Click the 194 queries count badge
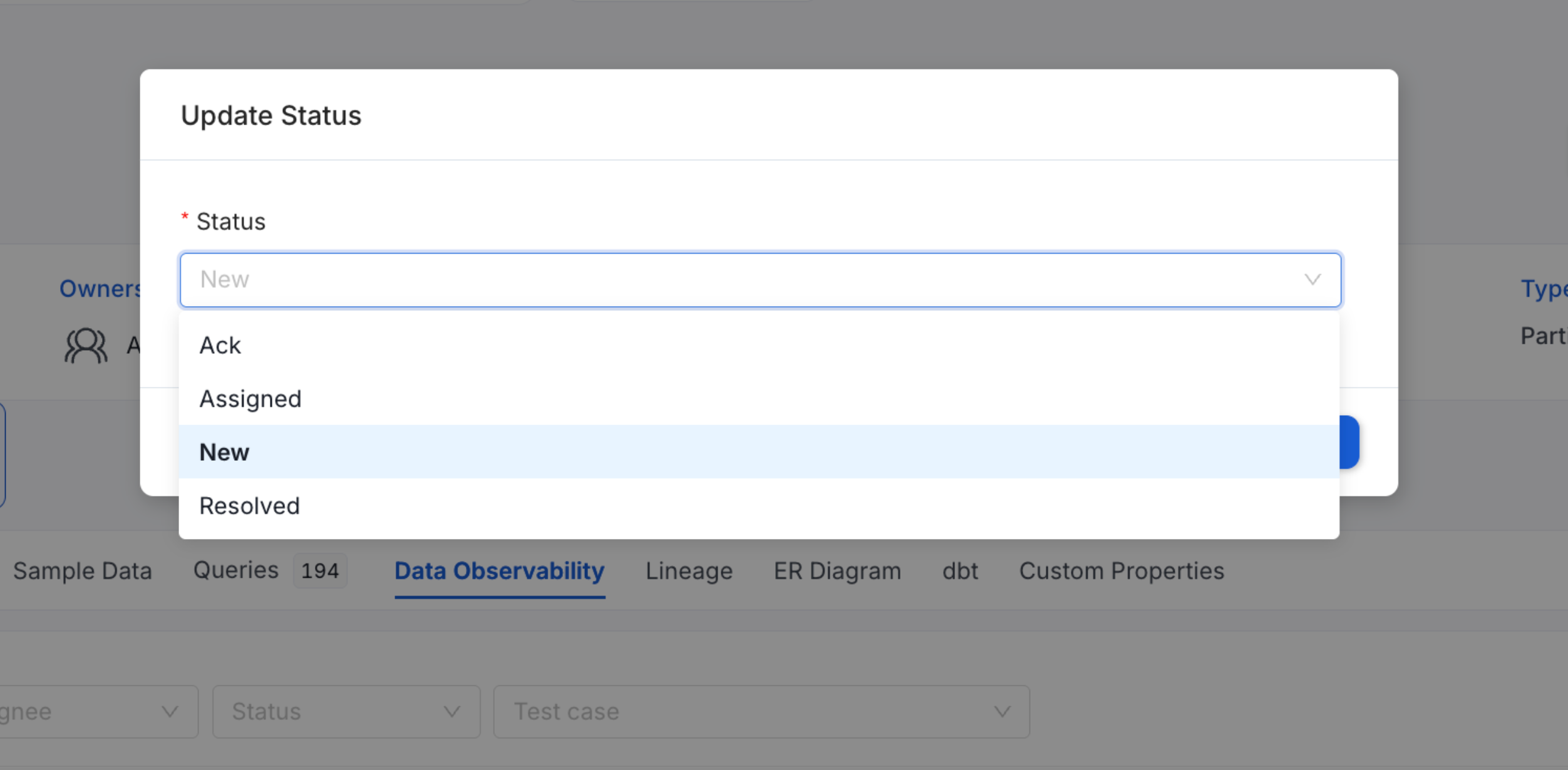The width and height of the screenshot is (1568, 770). [x=319, y=570]
